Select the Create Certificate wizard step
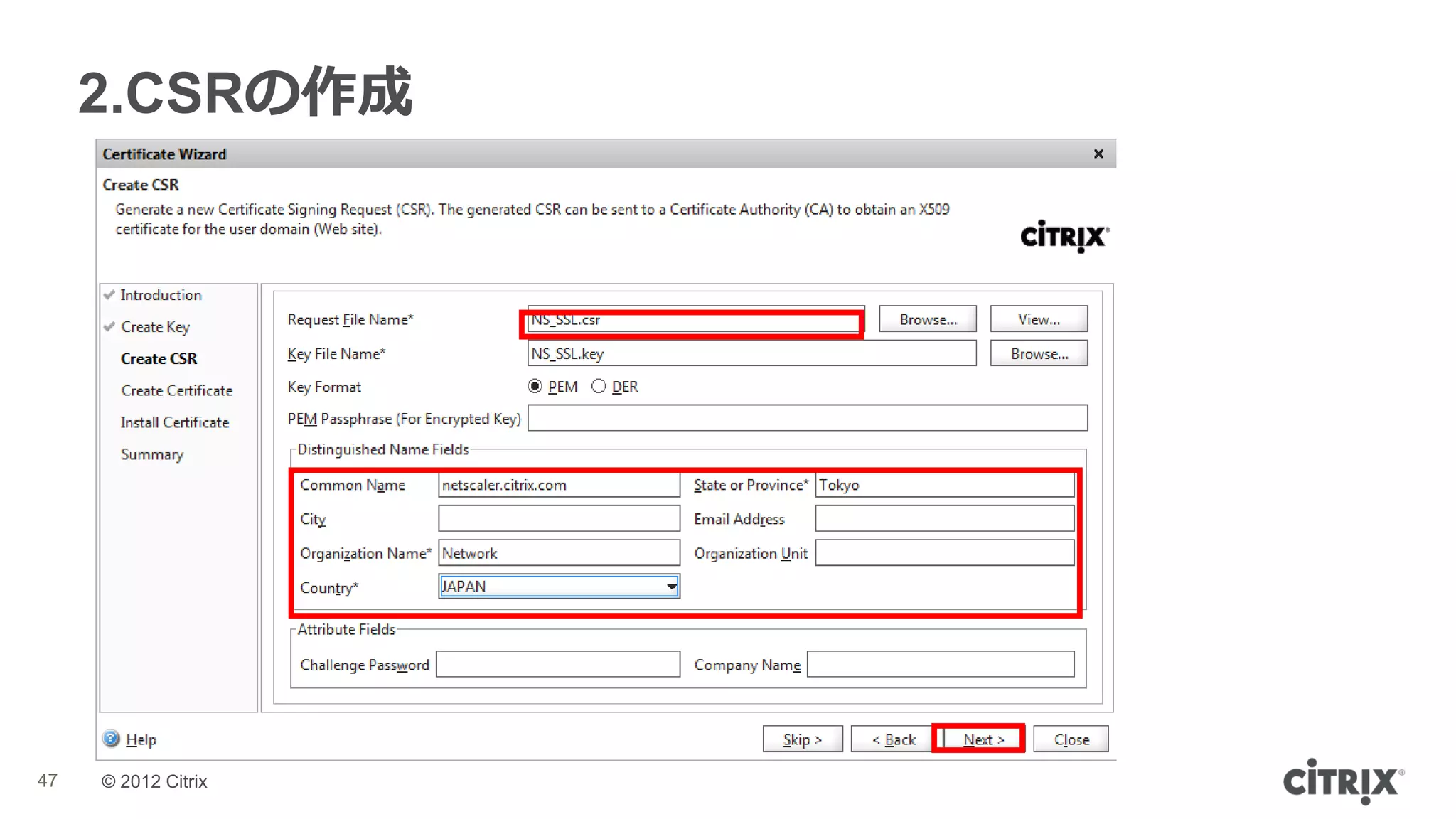 [177, 390]
